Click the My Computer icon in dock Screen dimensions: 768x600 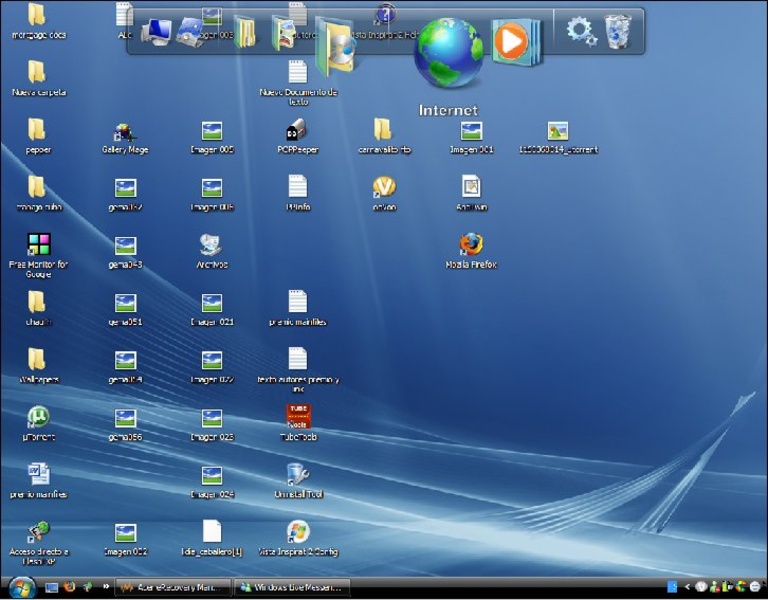coord(155,32)
